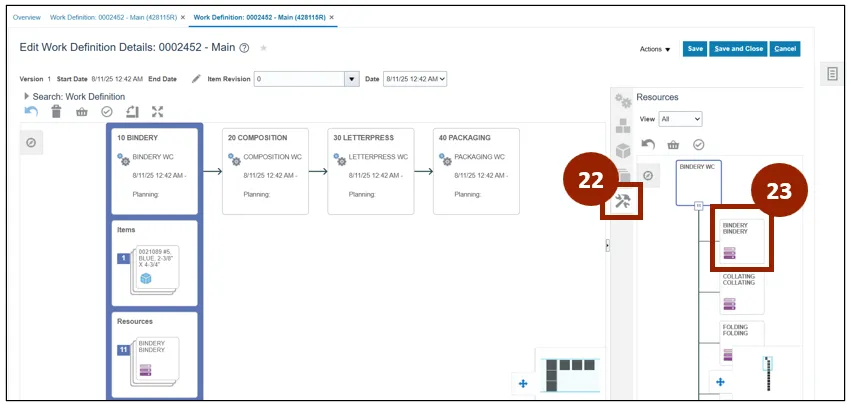Open the View All dropdown in Resources
This screenshot has height=408, width=851.
click(x=680, y=119)
